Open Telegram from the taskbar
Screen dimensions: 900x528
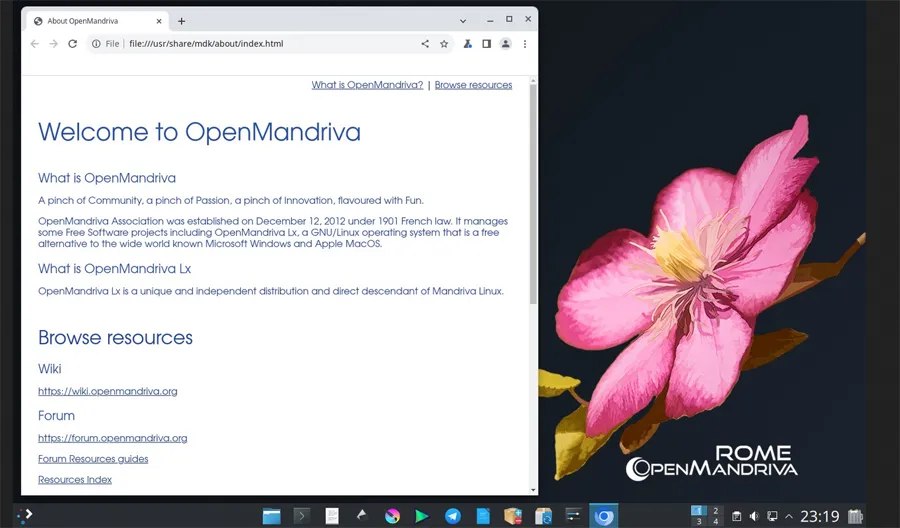click(453, 516)
